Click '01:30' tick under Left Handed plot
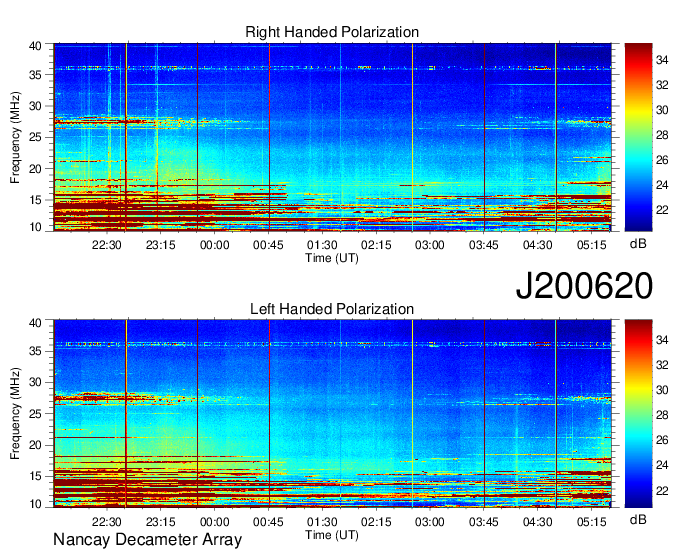This screenshot has width=680, height=552. tap(322, 522)
